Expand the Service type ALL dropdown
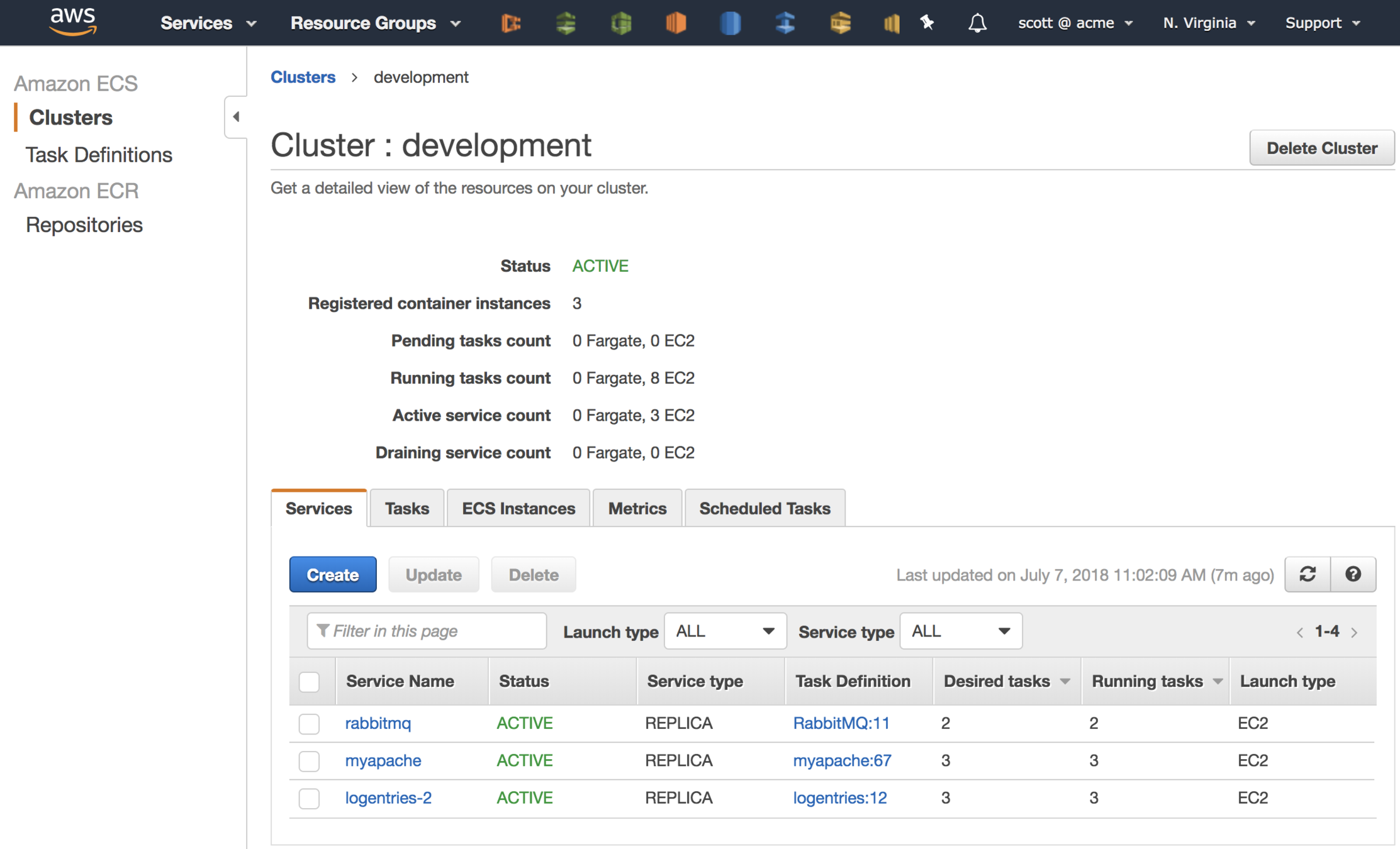 [x=960, y=631]
